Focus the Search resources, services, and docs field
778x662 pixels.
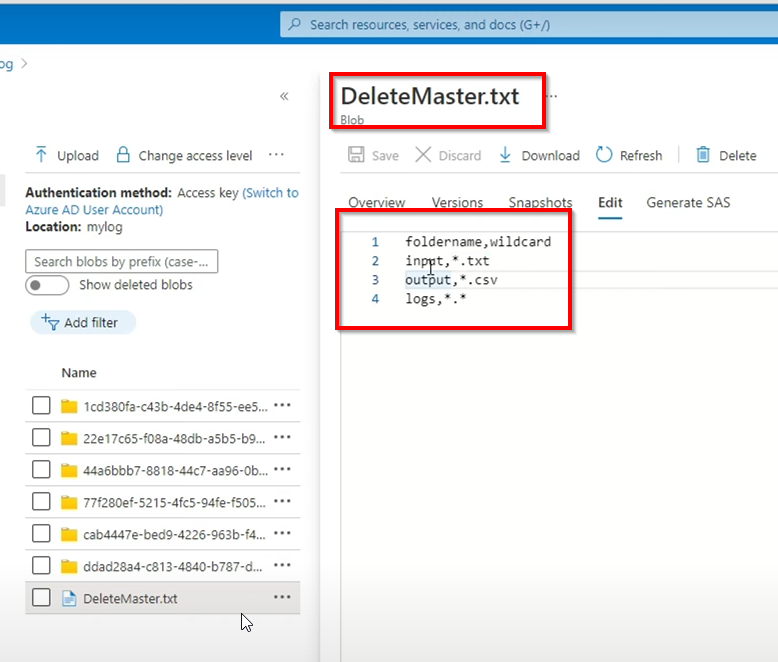529,24
